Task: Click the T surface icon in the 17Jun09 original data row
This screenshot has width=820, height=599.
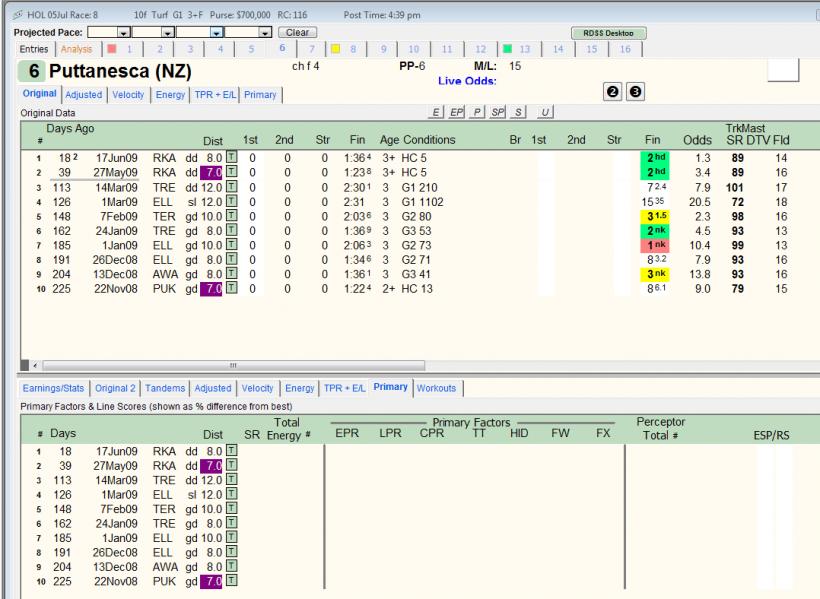Action: [231, 157]
